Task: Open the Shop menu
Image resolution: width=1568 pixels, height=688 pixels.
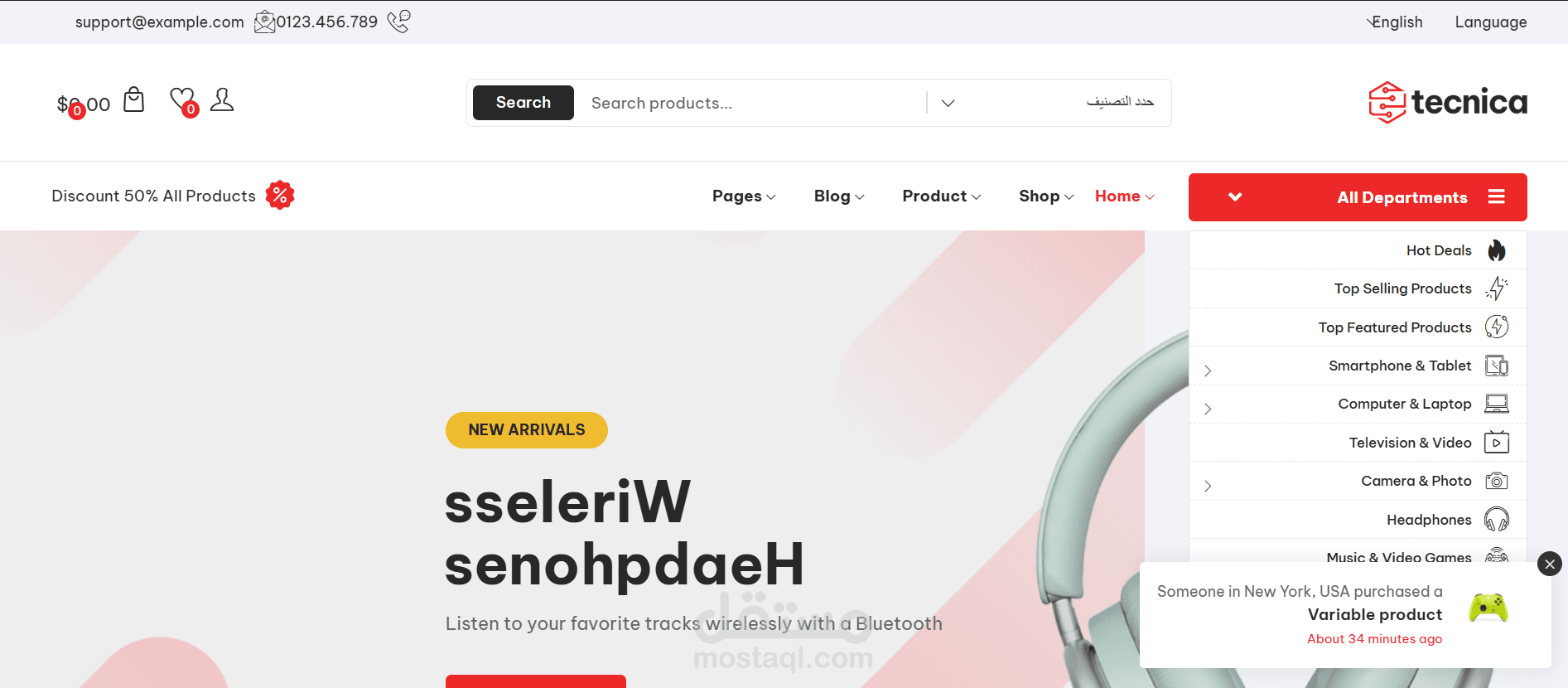Action: pos(1046,196)
